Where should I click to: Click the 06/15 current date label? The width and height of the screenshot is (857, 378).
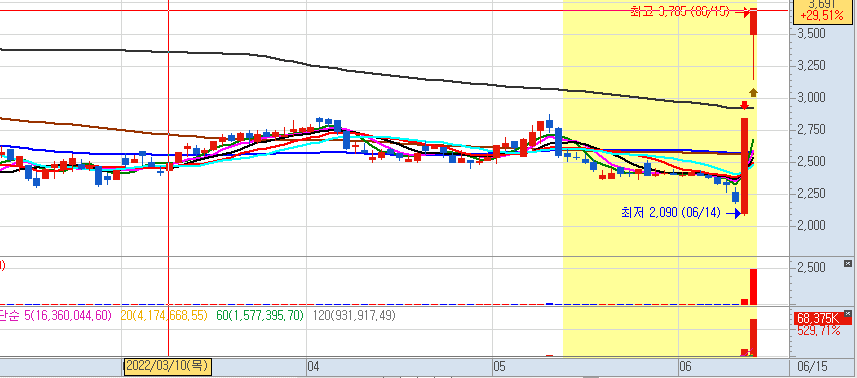(x=812, y=366)
